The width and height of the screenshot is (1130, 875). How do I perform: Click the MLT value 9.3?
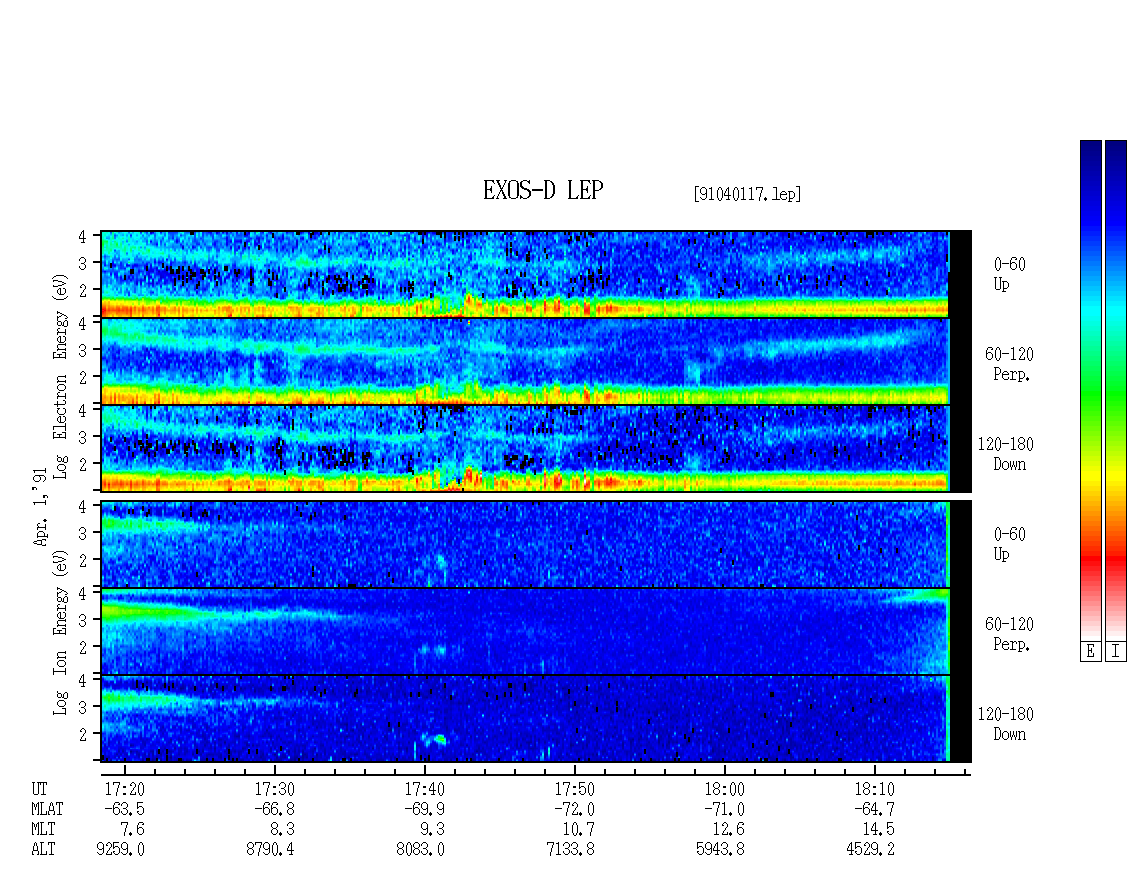point(432,830)
